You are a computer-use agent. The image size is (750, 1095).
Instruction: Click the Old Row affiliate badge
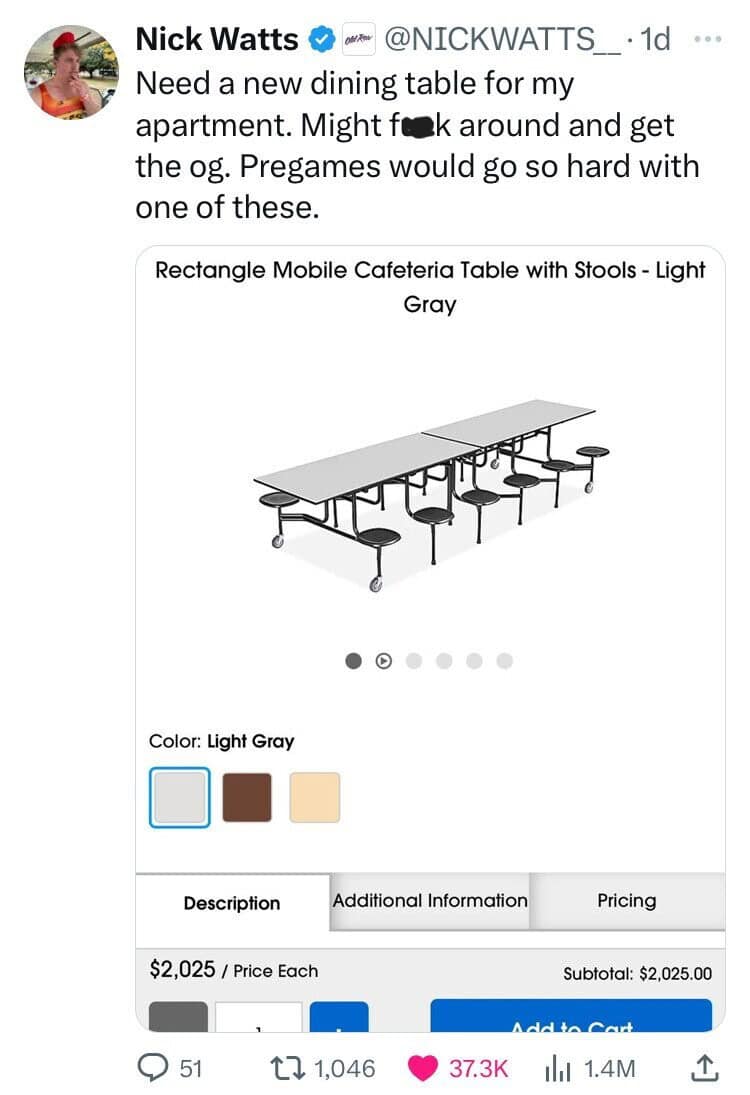(358, 40)
